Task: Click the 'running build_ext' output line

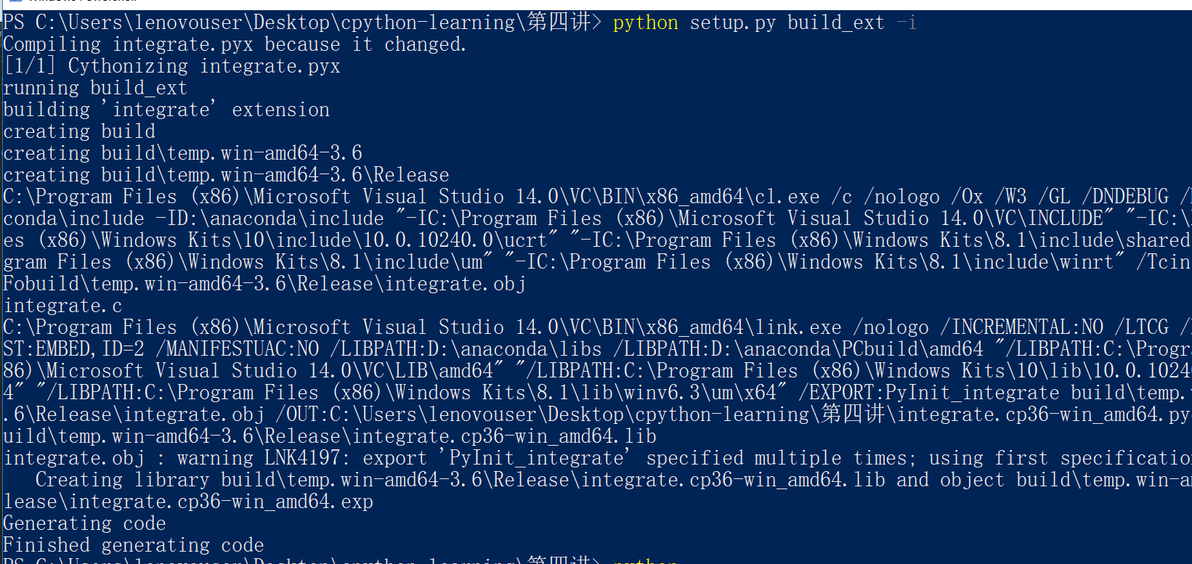Action: (95, 88)
